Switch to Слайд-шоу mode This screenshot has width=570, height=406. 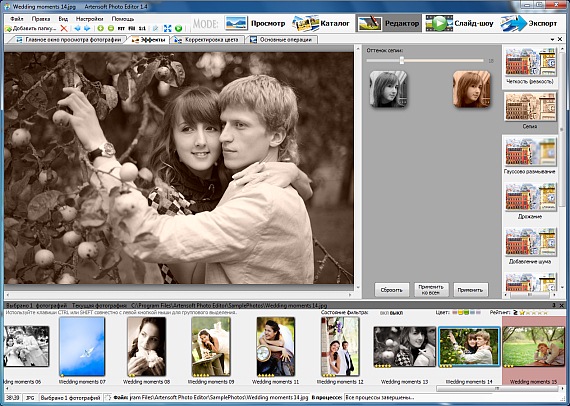tap(459, 23)
